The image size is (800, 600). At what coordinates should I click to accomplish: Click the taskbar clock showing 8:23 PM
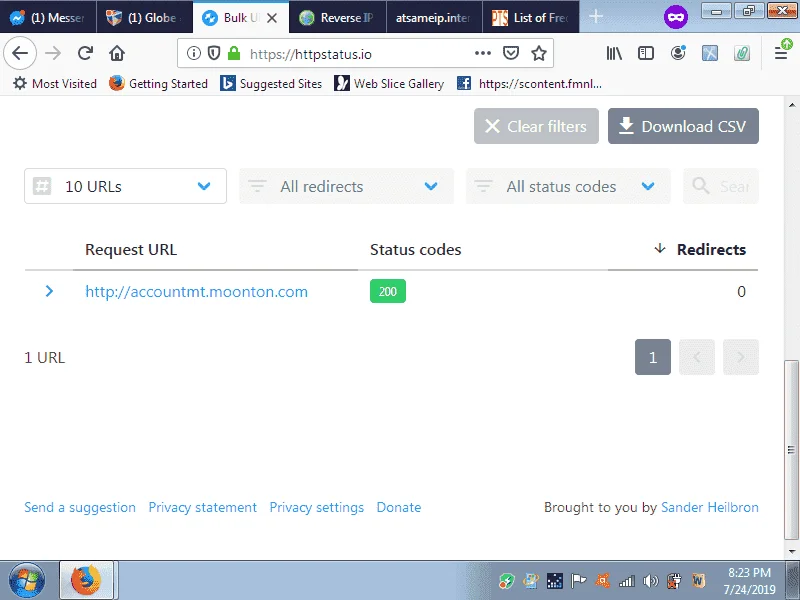tap(749, 581)
